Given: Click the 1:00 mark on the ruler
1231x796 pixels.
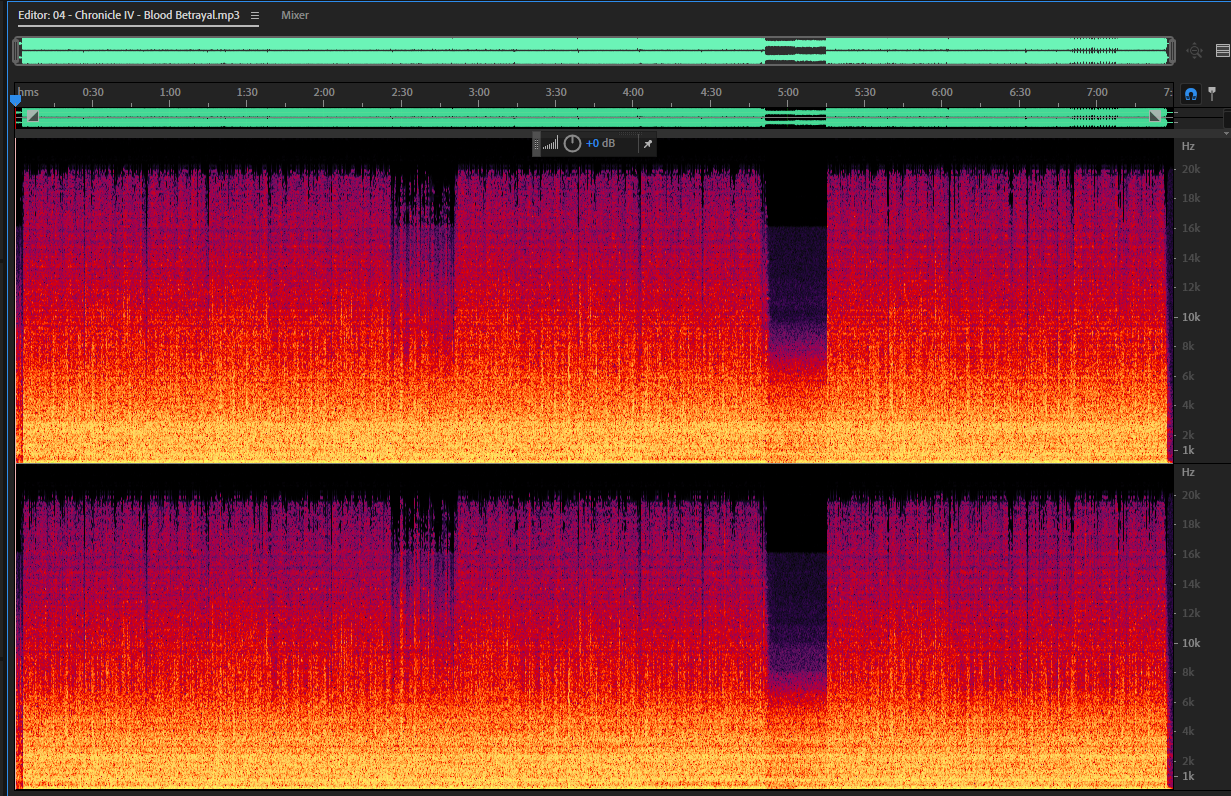Looking at the screenshot, I should (x=170, y=92).
